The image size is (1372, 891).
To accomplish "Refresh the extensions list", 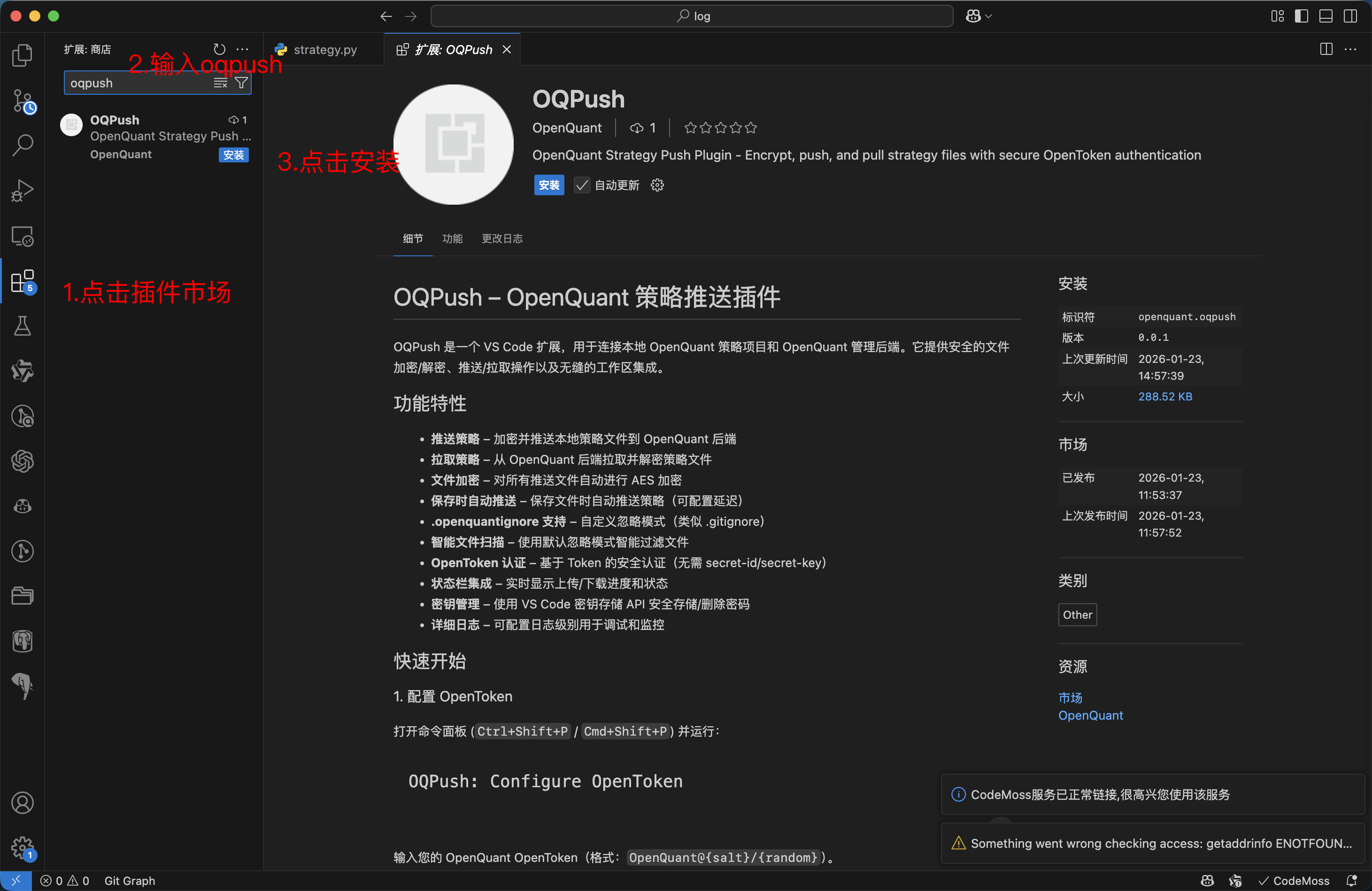I will [219, 50].
